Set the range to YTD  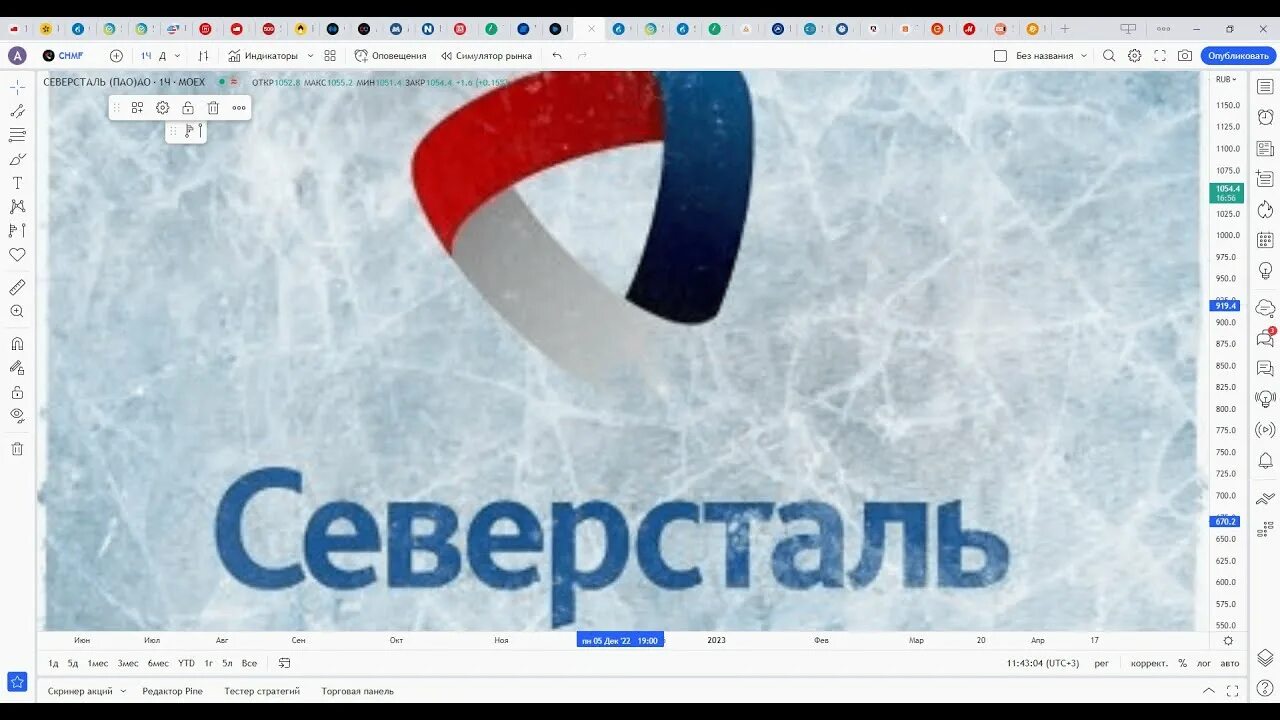187,663
